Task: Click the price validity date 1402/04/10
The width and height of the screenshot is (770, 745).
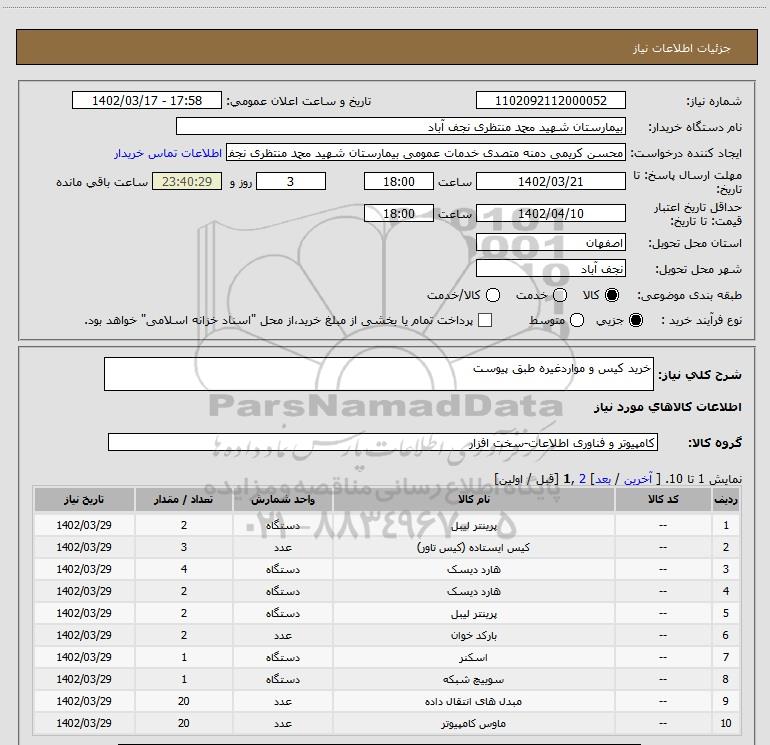Action: pyautogui.click(x=550, y=214)
